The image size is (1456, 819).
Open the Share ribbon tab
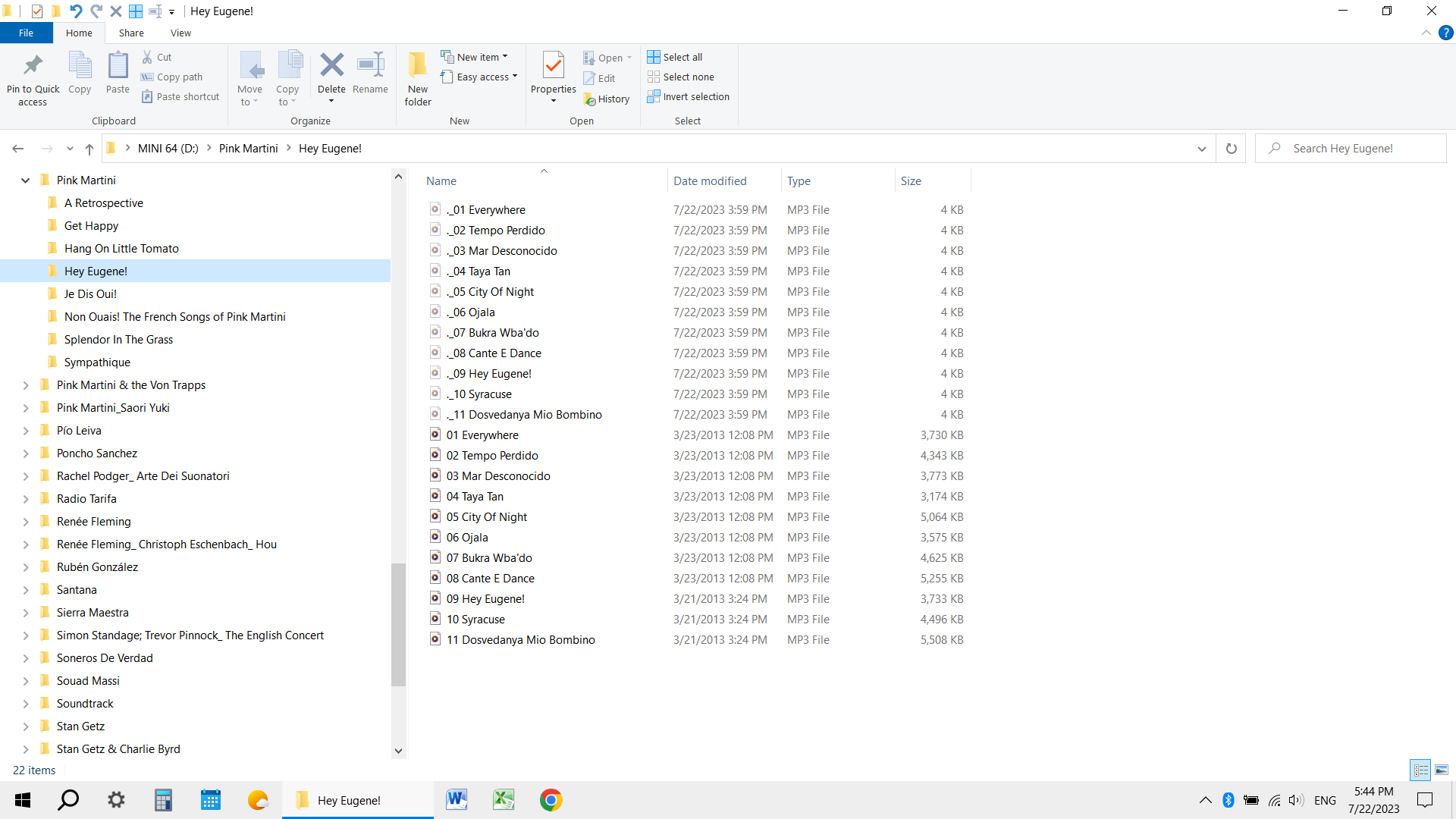click(131, 33)
